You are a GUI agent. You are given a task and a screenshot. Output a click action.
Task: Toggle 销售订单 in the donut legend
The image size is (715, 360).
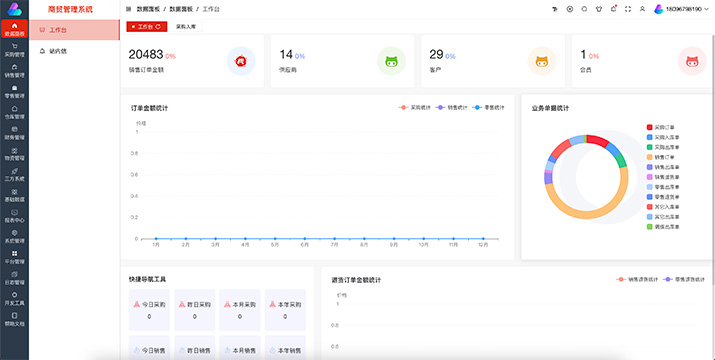(661, 157)
